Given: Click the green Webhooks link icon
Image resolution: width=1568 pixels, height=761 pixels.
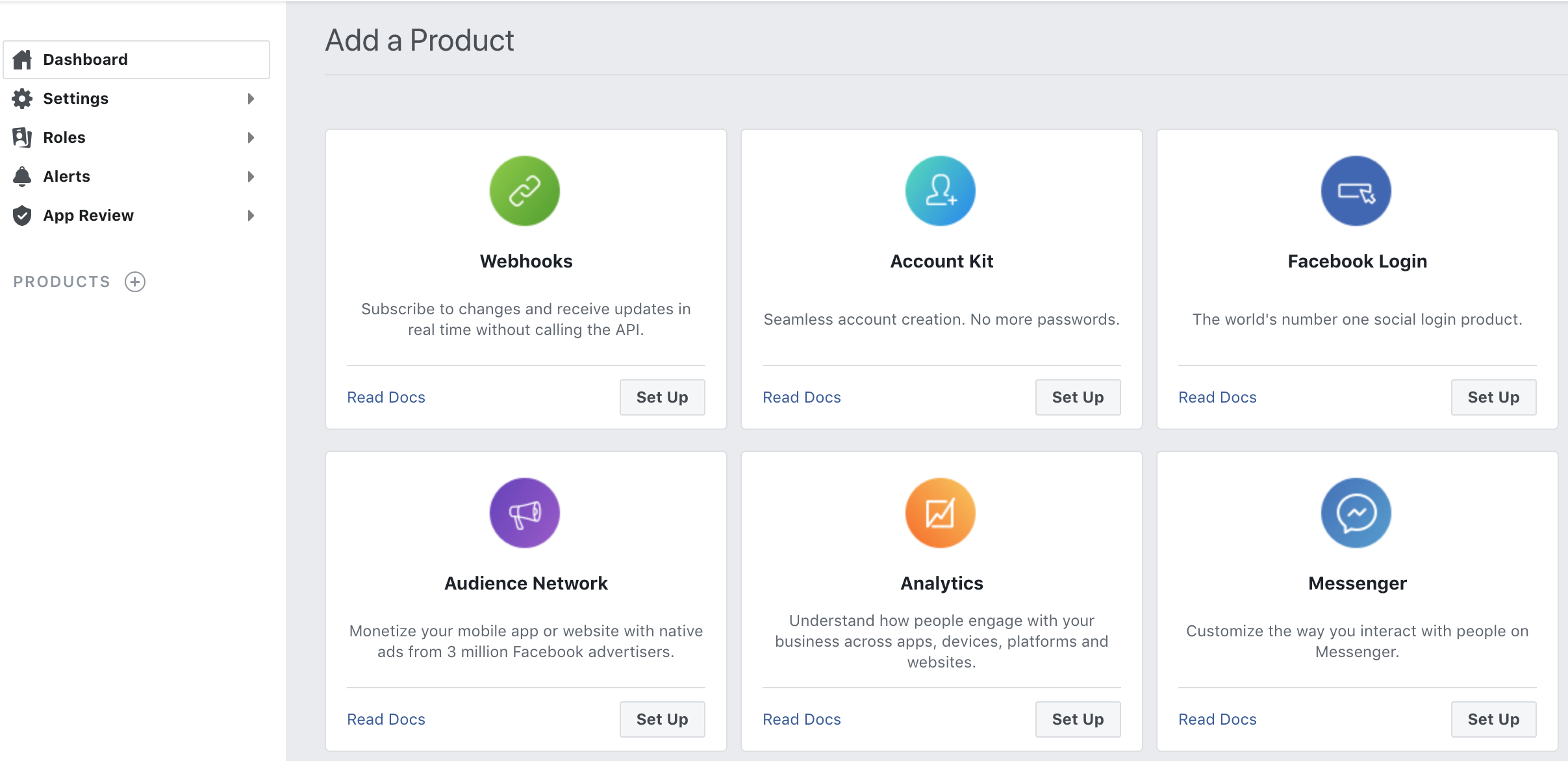Looking at the screenshot, I should [x=525, y=191].
